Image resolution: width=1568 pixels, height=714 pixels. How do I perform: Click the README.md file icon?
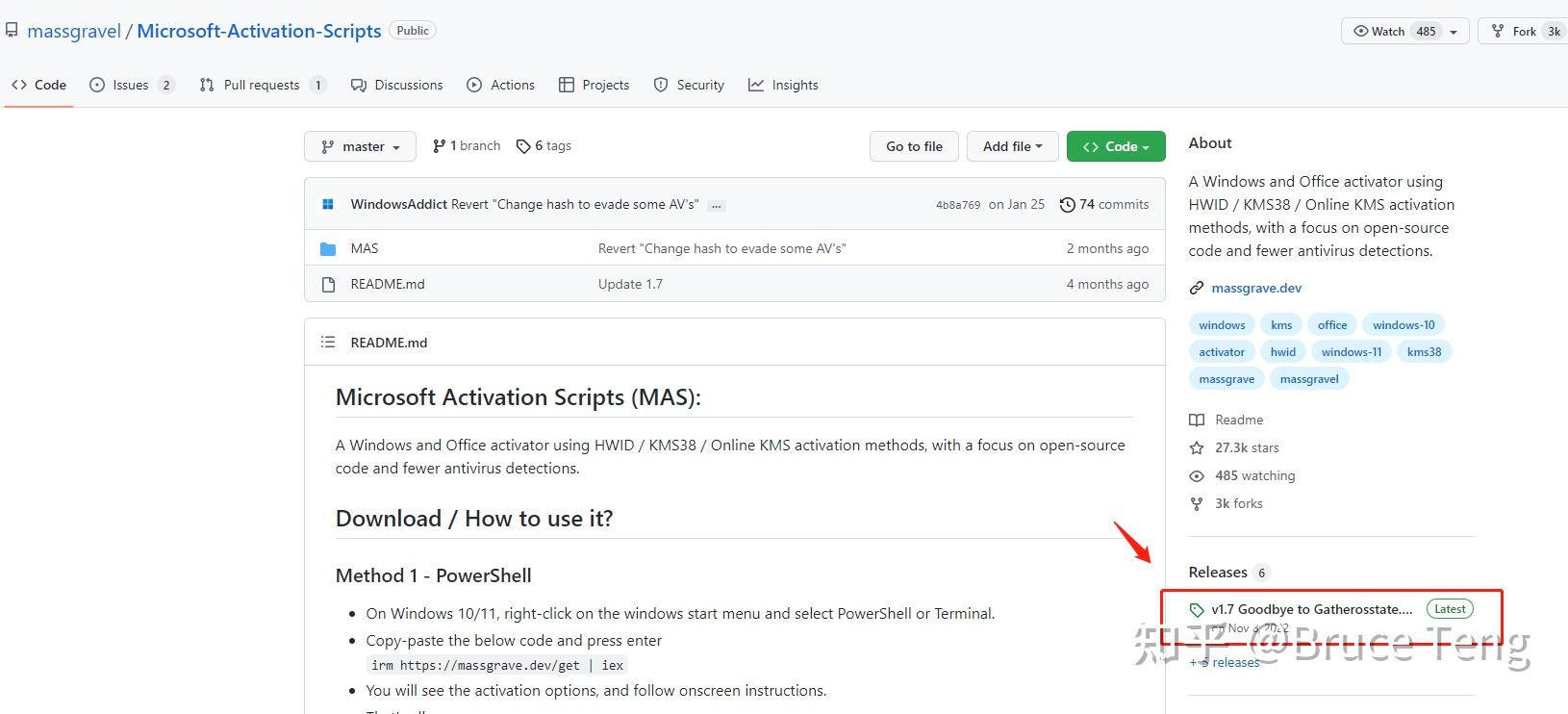click(328, 285)
